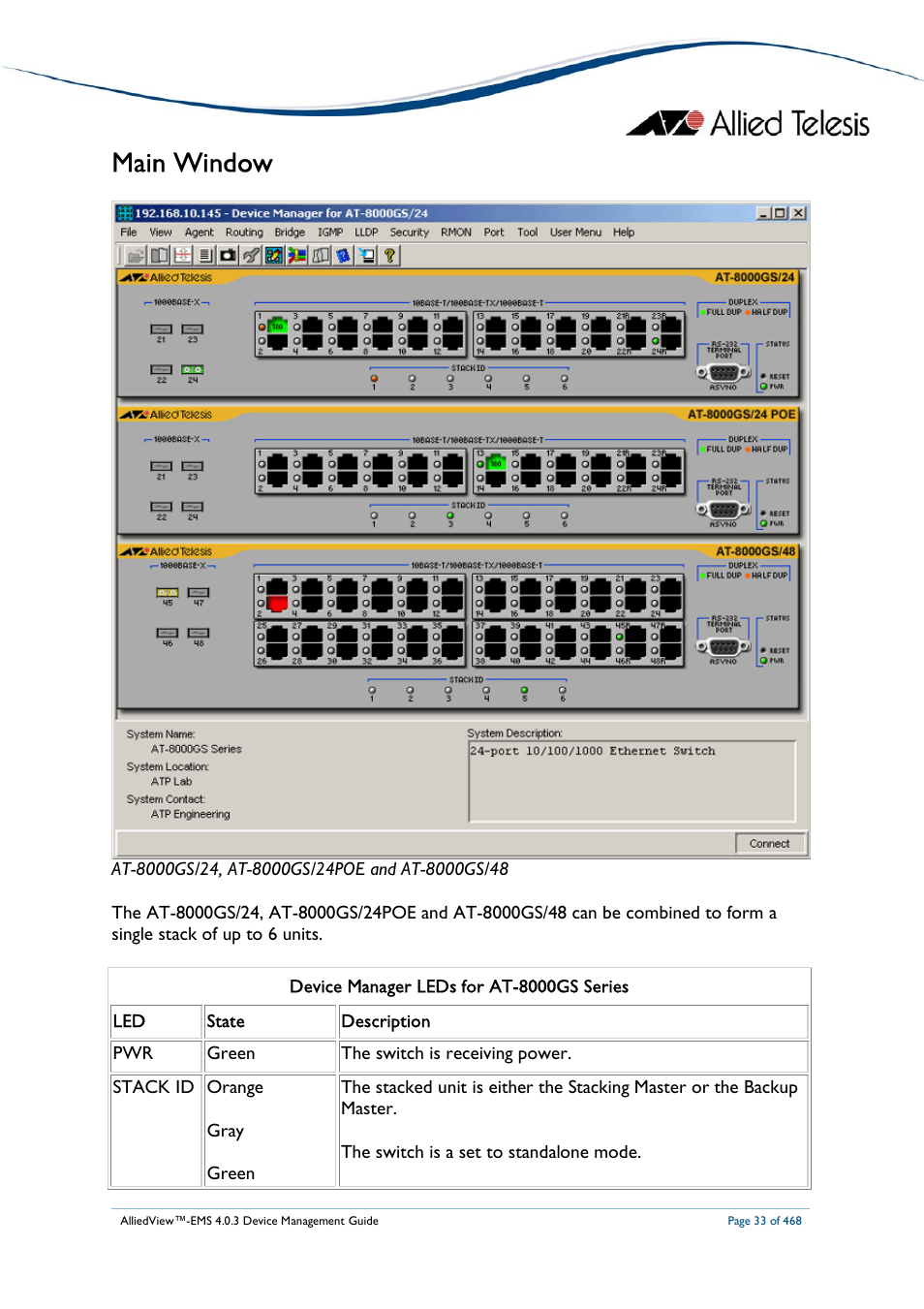Screen dimensions: 924x1309
Task: Click SFP port 24 on the AT-8000GS/24 unit
Action: point(193,369)
